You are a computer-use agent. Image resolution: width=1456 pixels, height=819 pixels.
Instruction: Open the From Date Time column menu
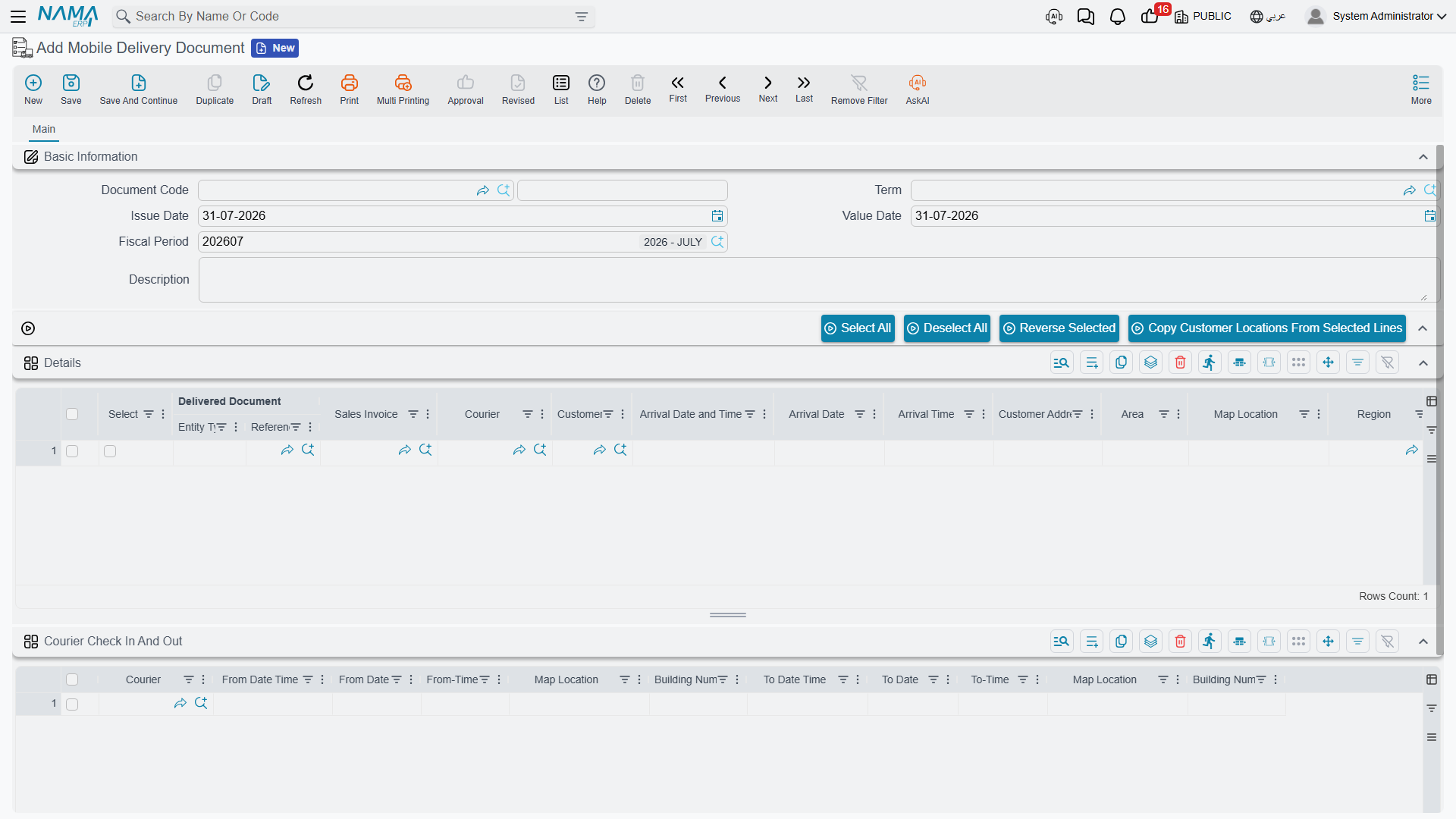322,679
